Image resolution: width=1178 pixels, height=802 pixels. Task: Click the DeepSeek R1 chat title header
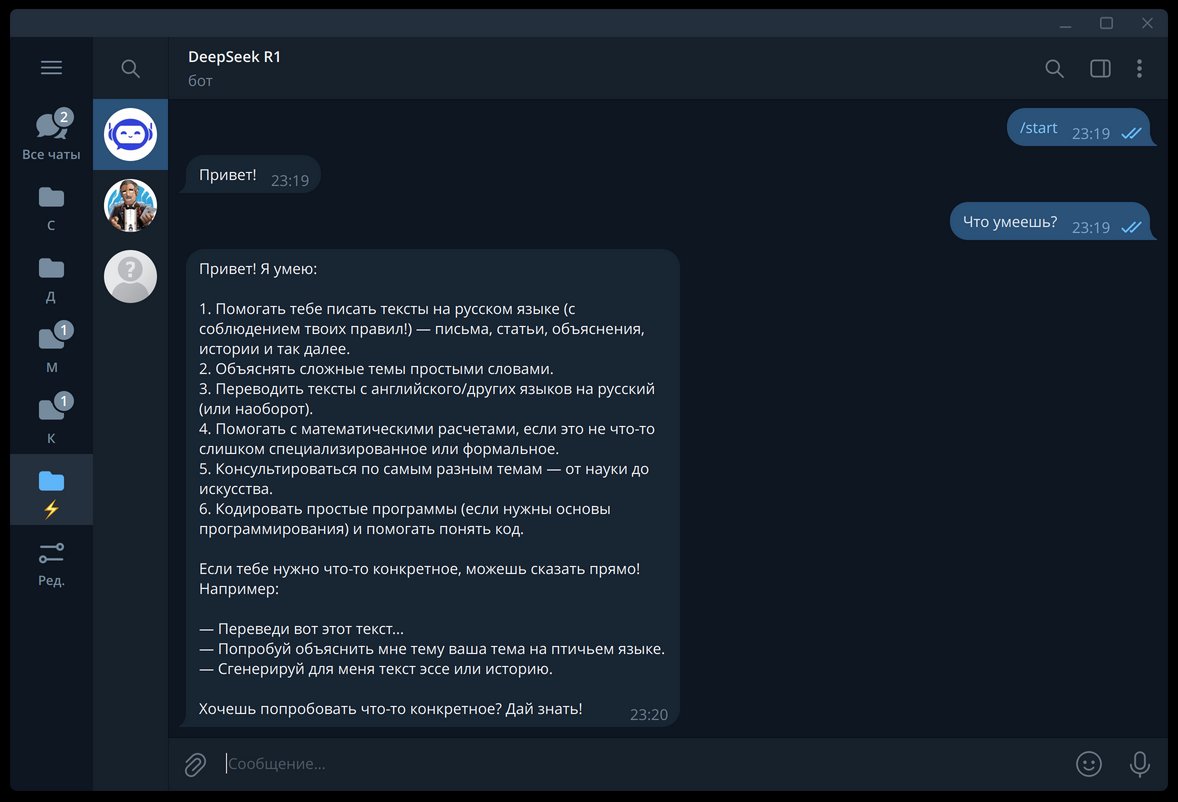pos(235,58)
